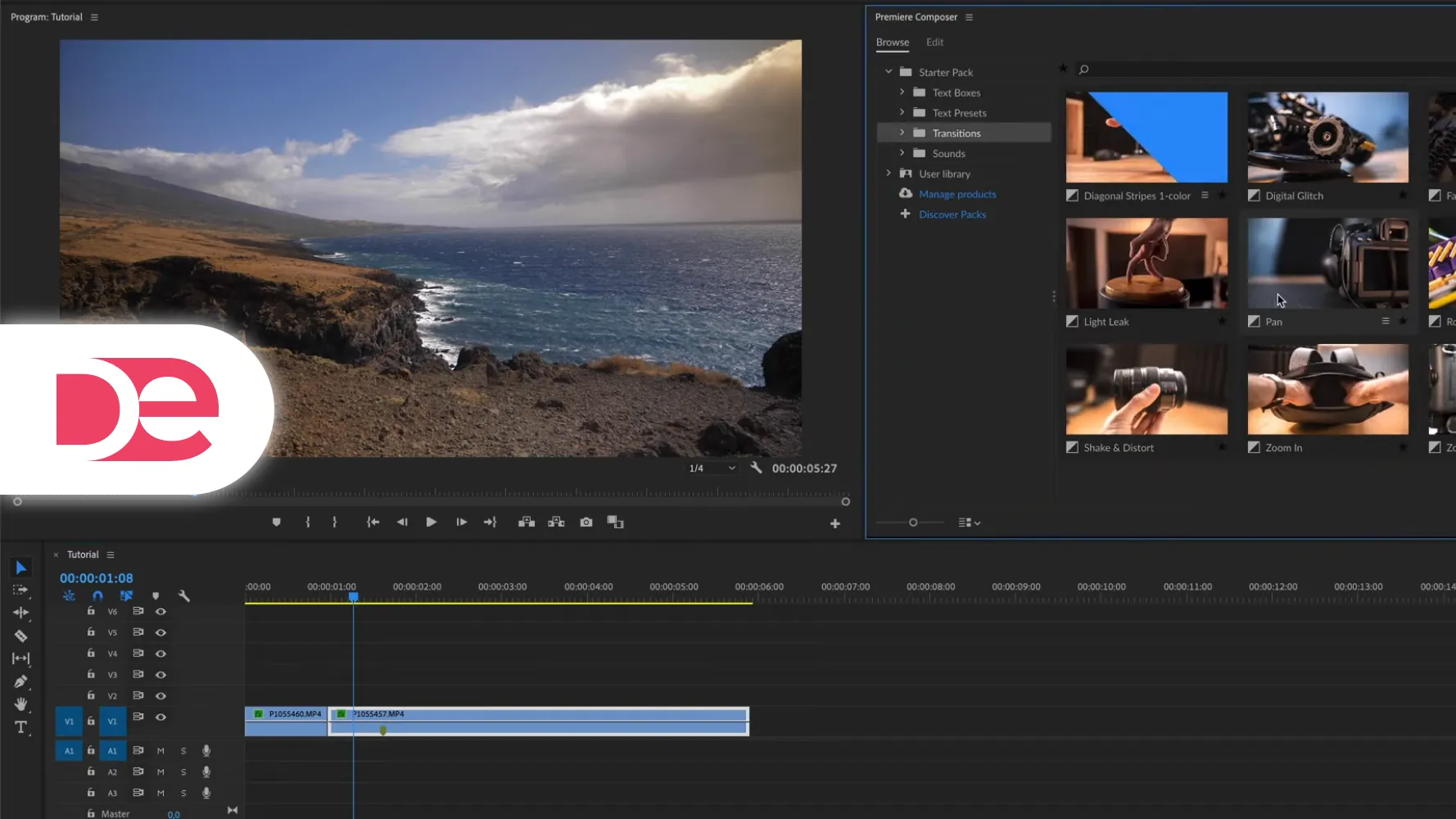Select the Type tool
This screenshot has height=819, width=1456.
(x=20, y=727)
